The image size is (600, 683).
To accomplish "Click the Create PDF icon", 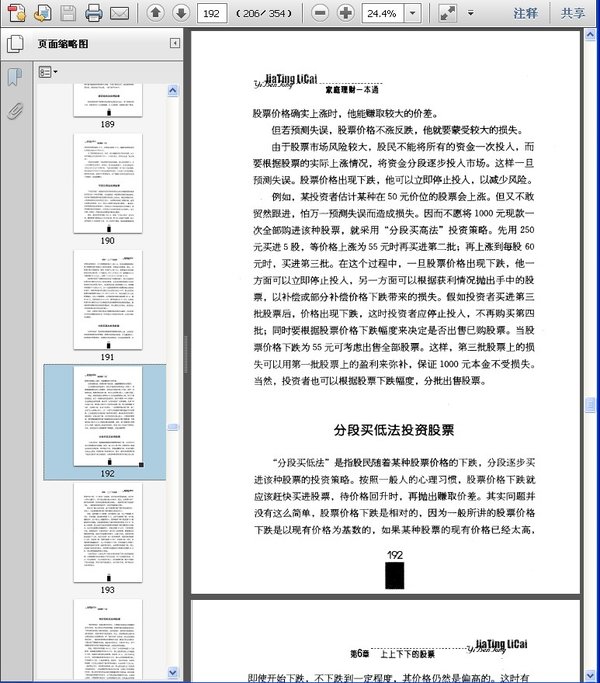I will 17,13.
